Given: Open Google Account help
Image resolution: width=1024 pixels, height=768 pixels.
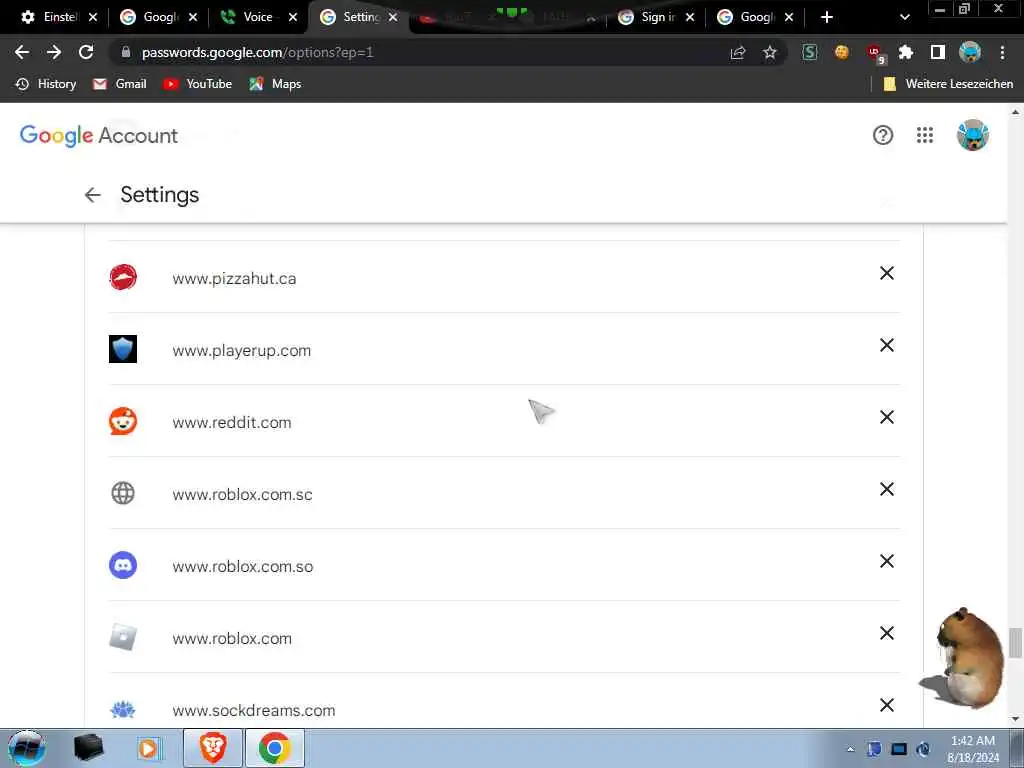Looking at the screenshot, I should [883, 135].
